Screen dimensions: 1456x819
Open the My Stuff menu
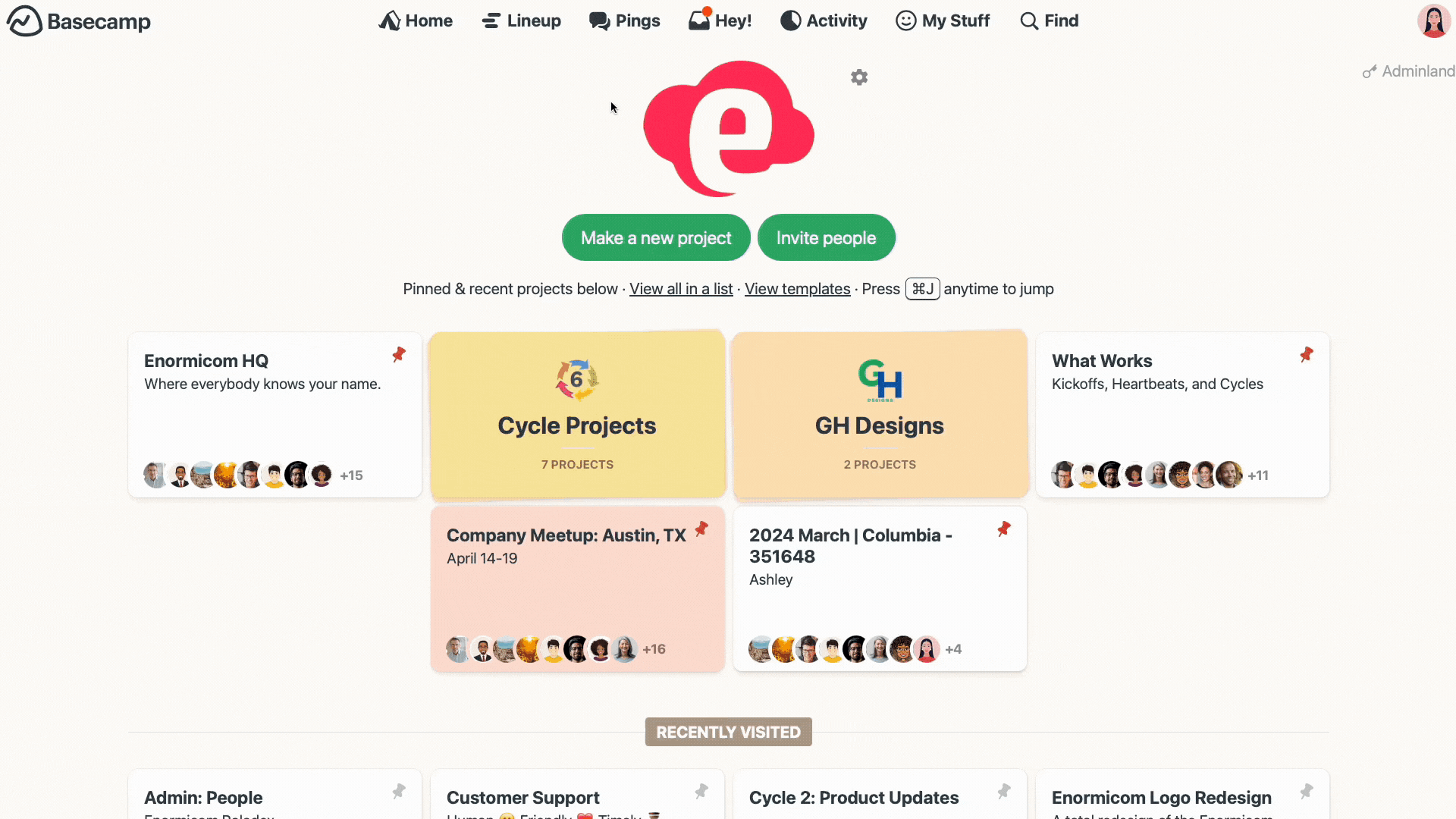coord(942,20)
